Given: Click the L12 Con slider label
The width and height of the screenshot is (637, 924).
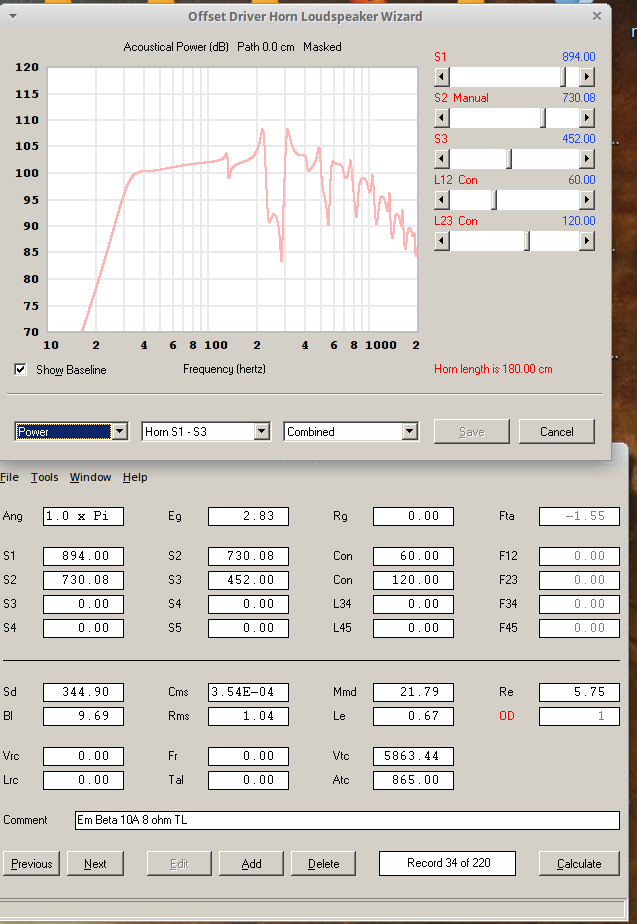Looking at the screenshot, I should (456, 180).
